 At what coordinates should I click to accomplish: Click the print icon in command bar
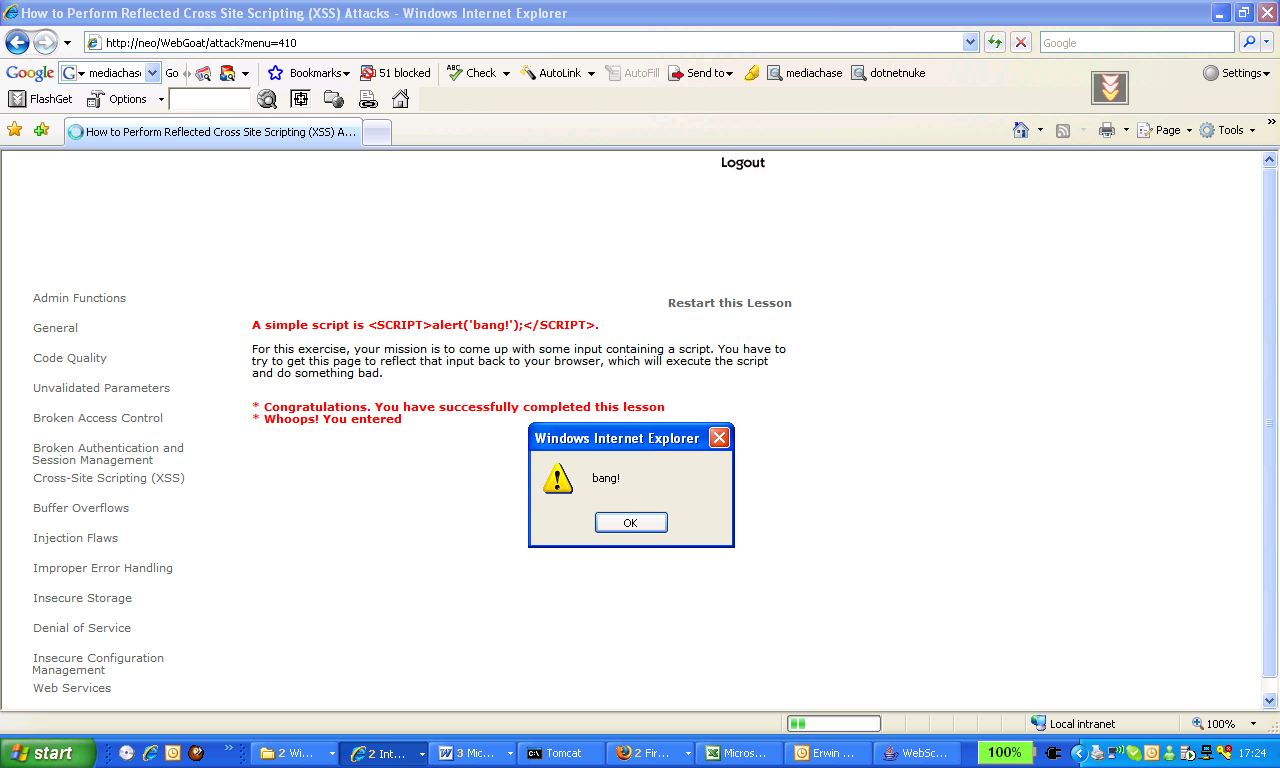coord(1106,130)
